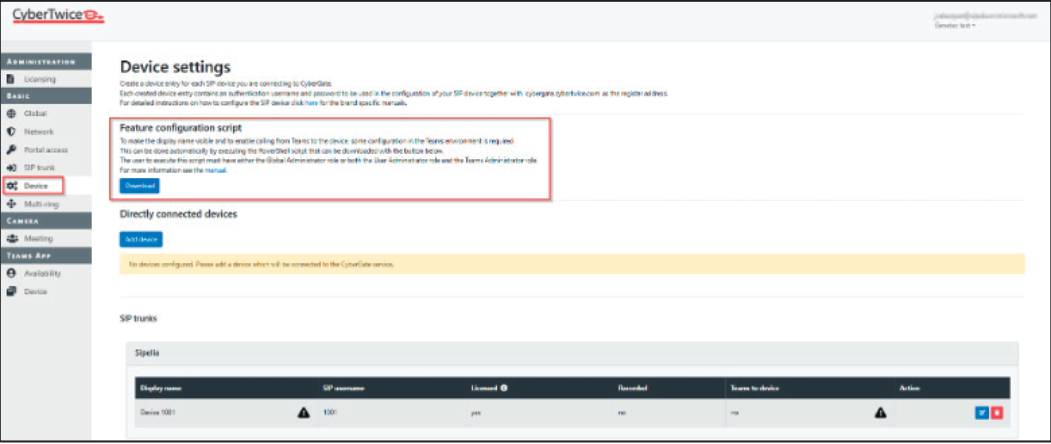This screenshot has width=1051, height=444.
Task: Open Meeting page under Camera
Action: click(38, 238)
